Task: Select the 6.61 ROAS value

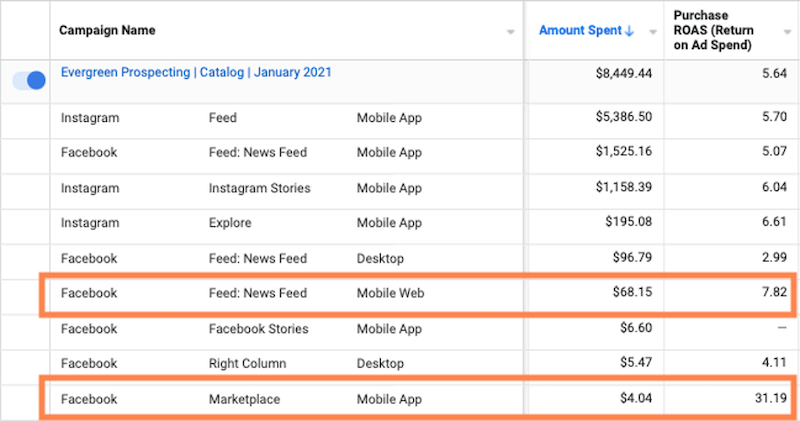Action: [774, 222]
